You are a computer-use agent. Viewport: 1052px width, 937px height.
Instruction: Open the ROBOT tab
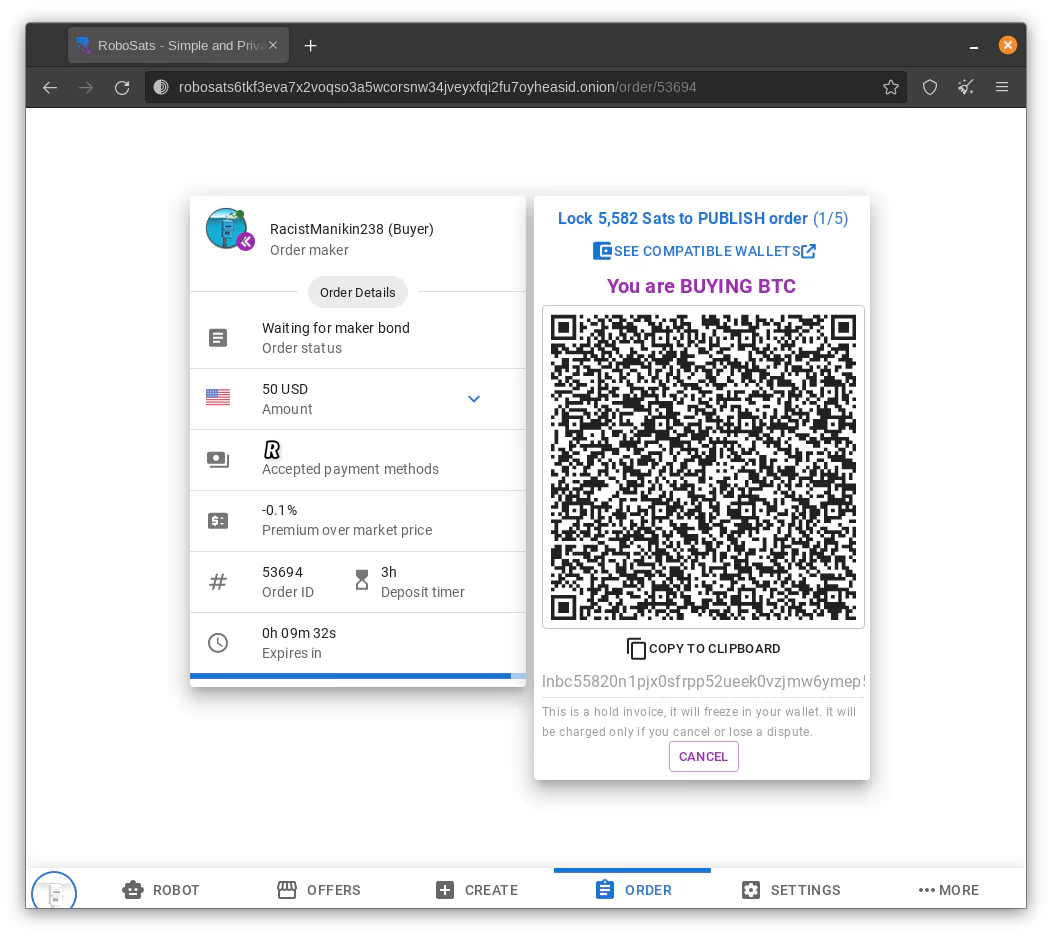pyautogui.click(x=161, y=890)
